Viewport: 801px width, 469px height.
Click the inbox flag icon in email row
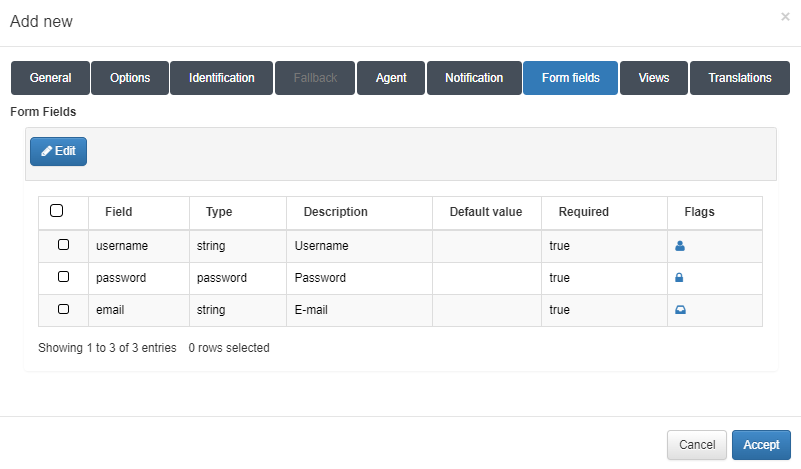click(x=680, y=310)
